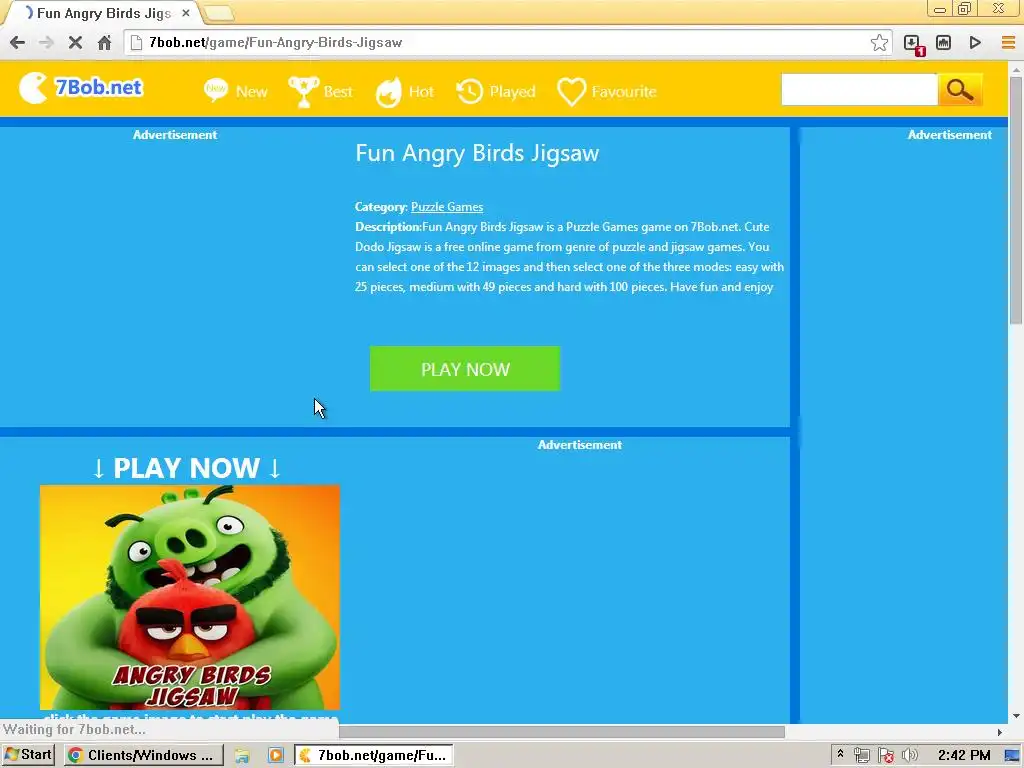This screenshot has width=1024, height=768.
Task: Open Favourite games section
Action: coord(607,91)
